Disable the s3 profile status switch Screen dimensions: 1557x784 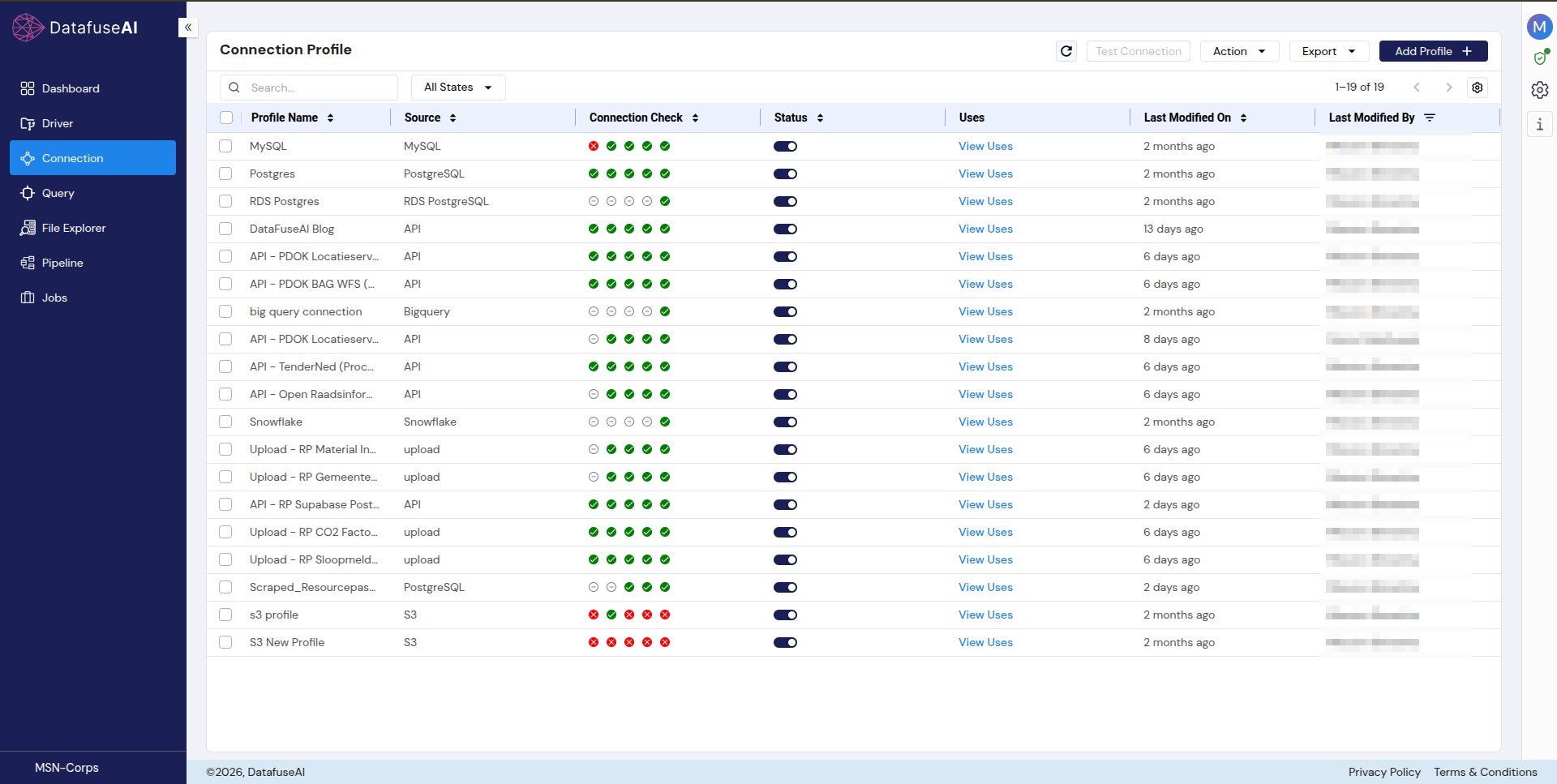[785, 615]
